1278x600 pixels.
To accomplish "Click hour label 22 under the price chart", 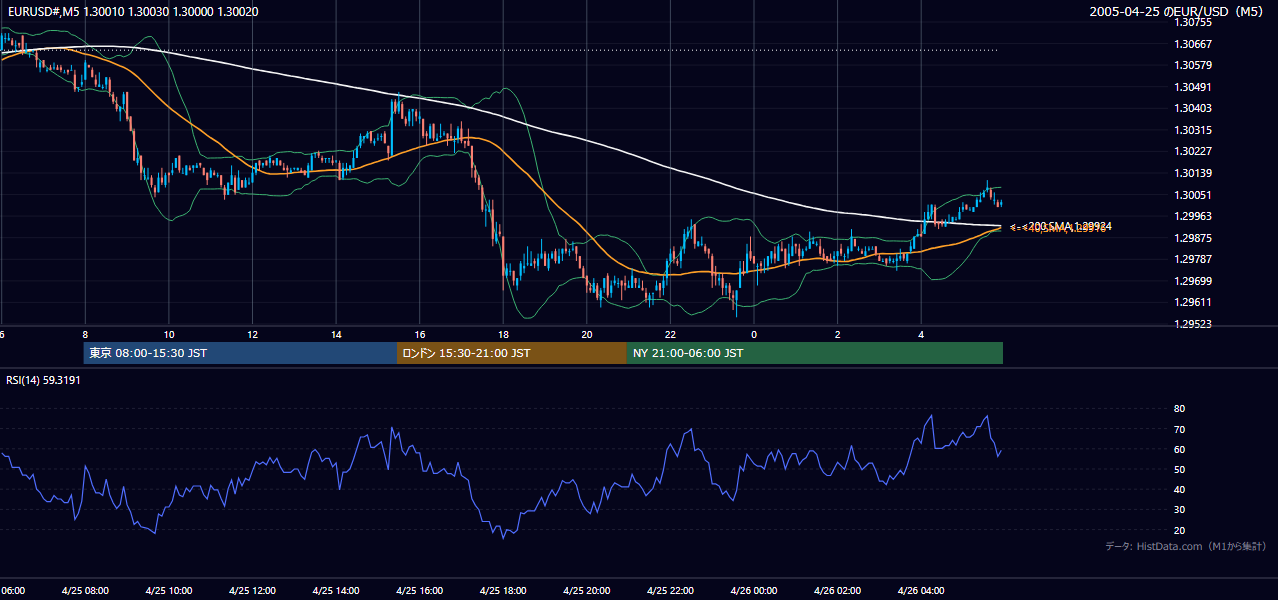I will (671, 334).
